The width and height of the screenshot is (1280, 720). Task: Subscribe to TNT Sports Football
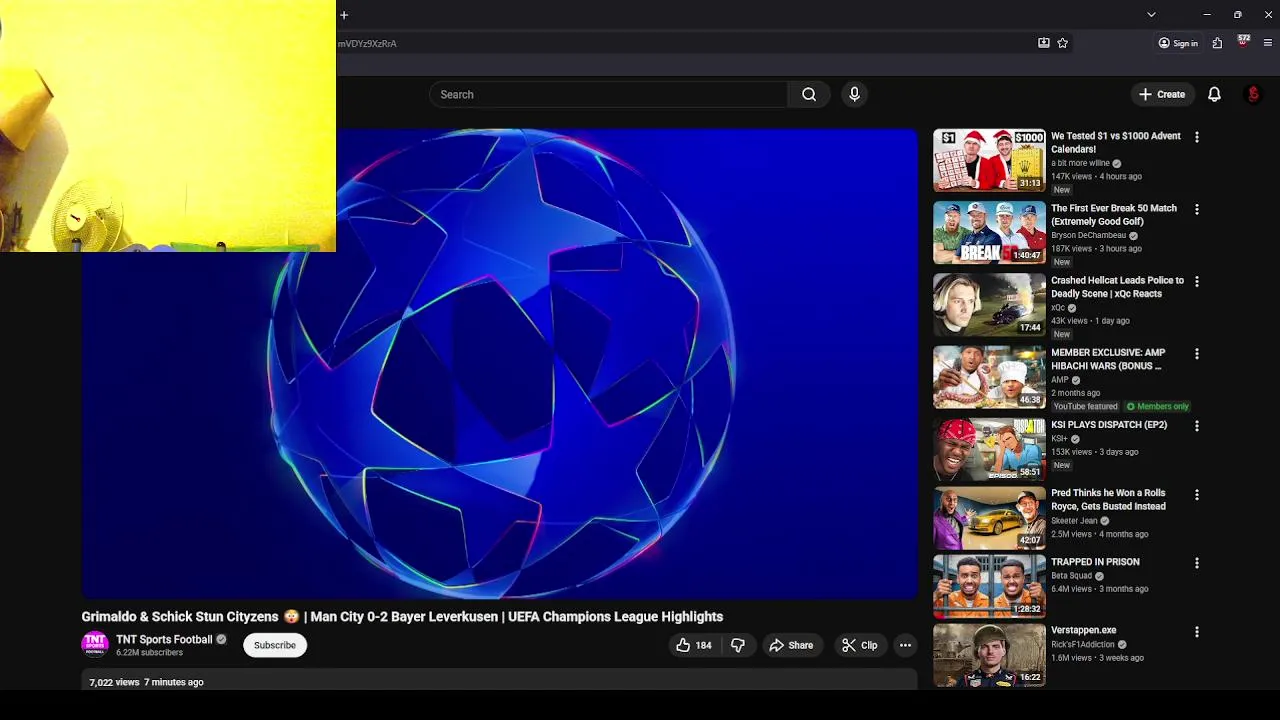click(275, 645)
